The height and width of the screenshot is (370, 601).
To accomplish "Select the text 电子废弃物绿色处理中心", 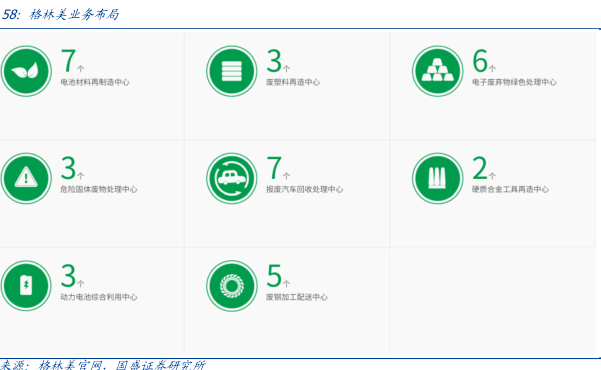I will (x=514, y=82).
